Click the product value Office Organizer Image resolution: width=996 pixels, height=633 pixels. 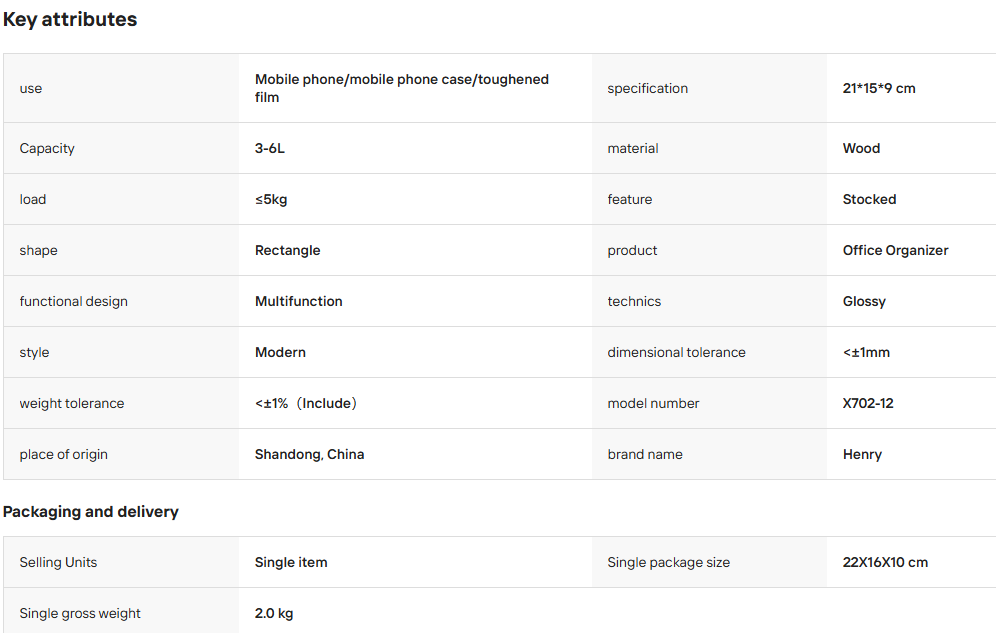click(895, 251)
